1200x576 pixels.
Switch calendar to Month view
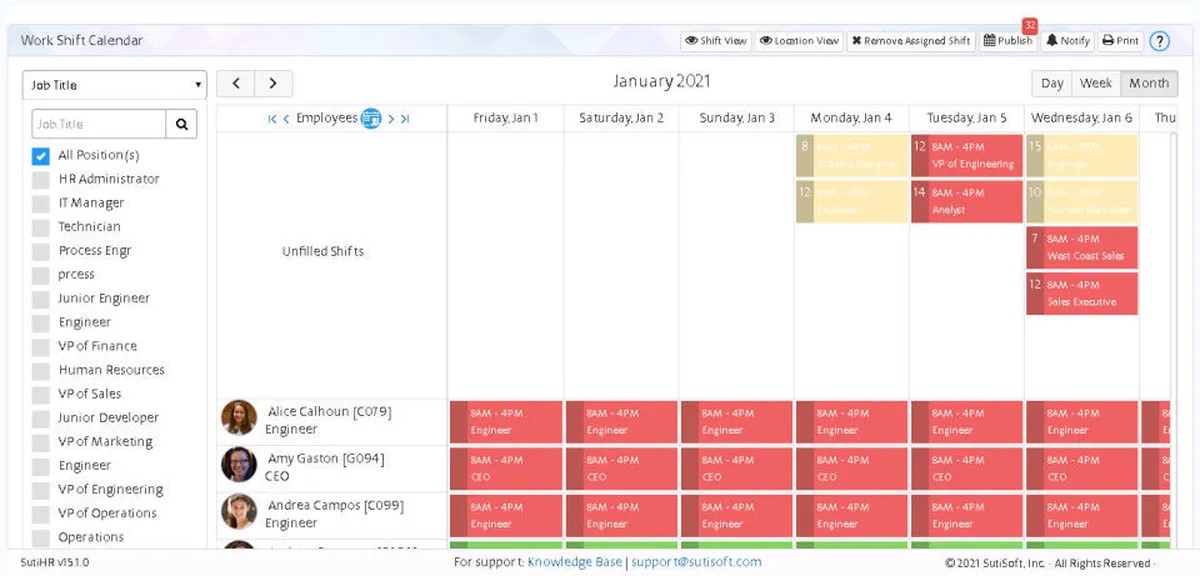[1149, 84]
